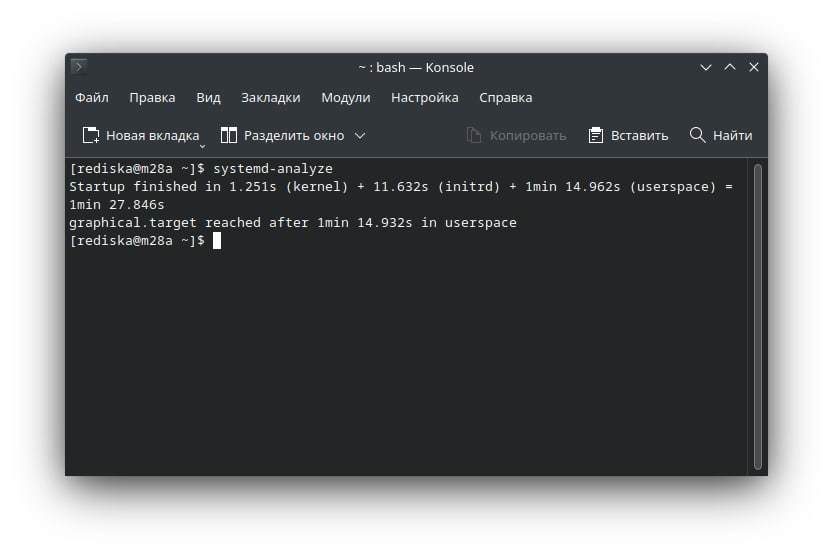Open the Настройка menu
The width and height of the screenshot is (833, 553).
click(424, 98)
